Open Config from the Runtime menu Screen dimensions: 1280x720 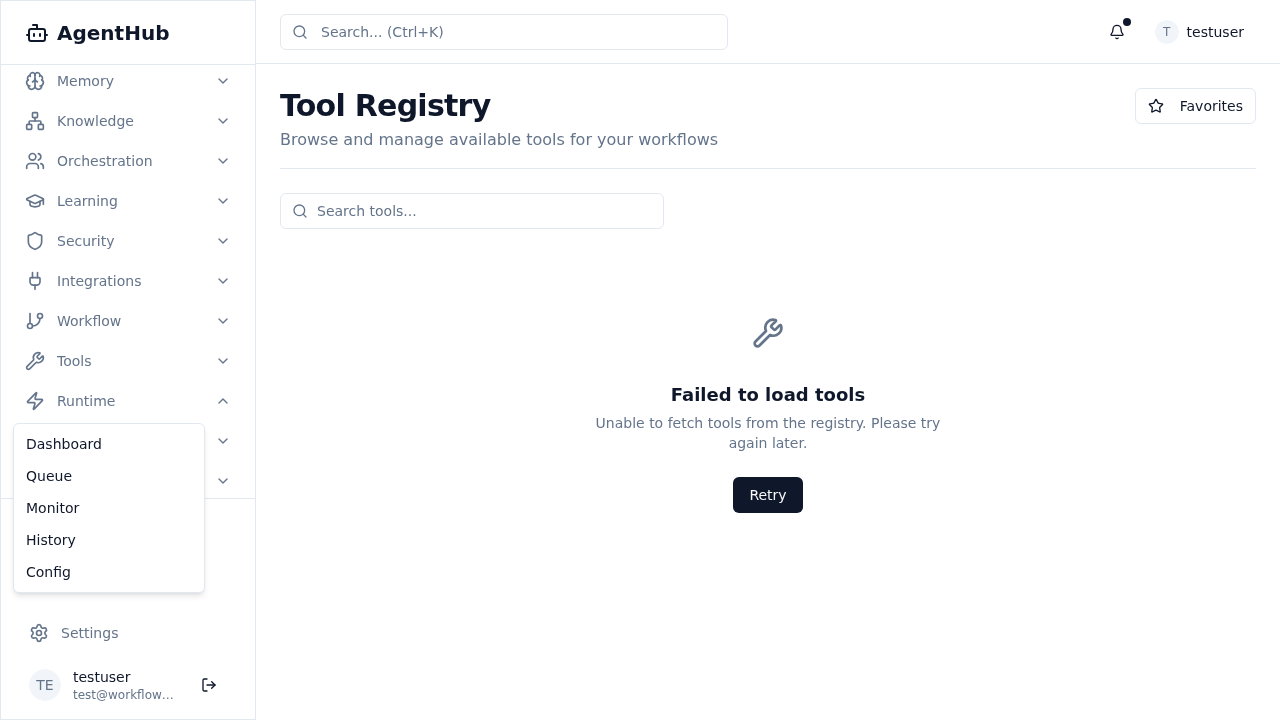(x=48, y=572)
